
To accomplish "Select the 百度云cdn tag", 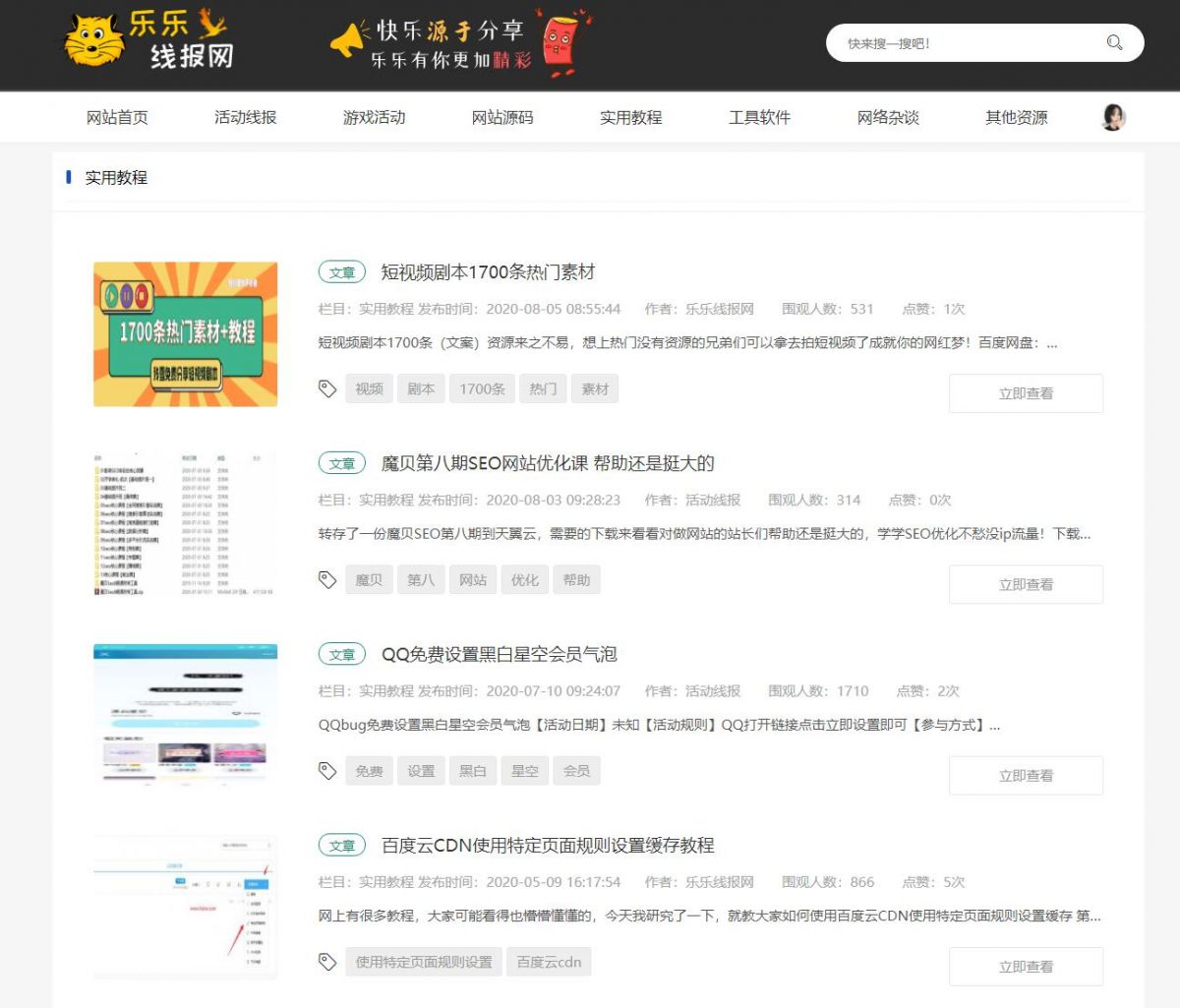I will [x=549, y=962].
